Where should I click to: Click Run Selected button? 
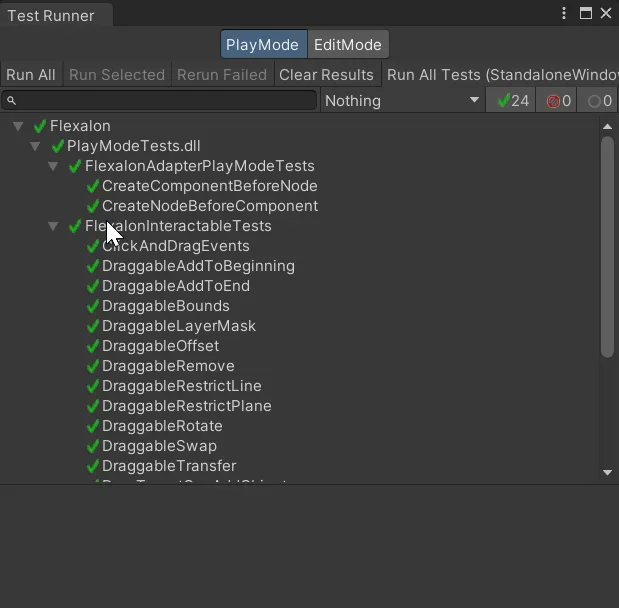[117, 74]
